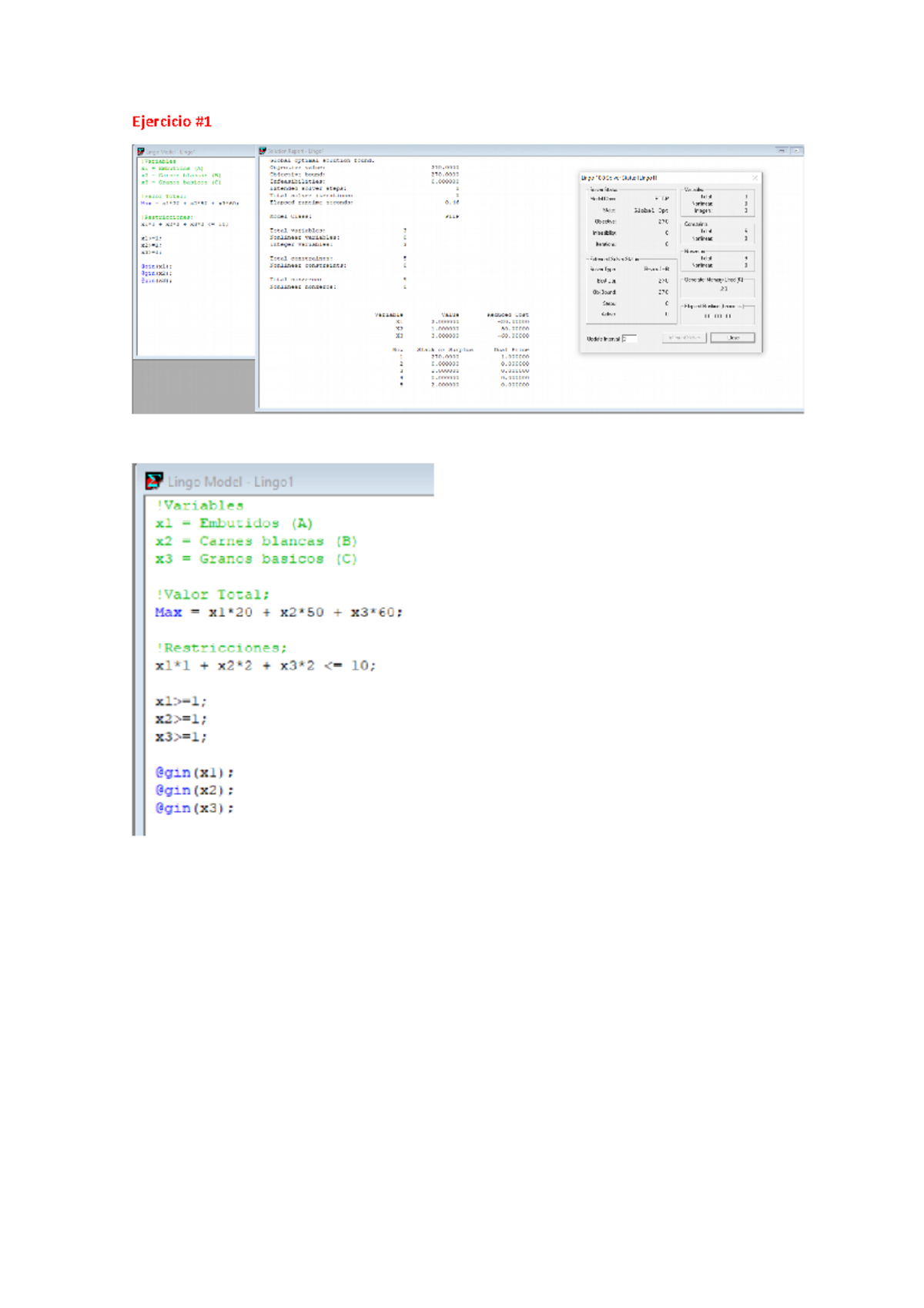Click the "Reduced Cost" column header in the Solution Report
This screenshot has width=924, height=1308.
coord(507,315)
